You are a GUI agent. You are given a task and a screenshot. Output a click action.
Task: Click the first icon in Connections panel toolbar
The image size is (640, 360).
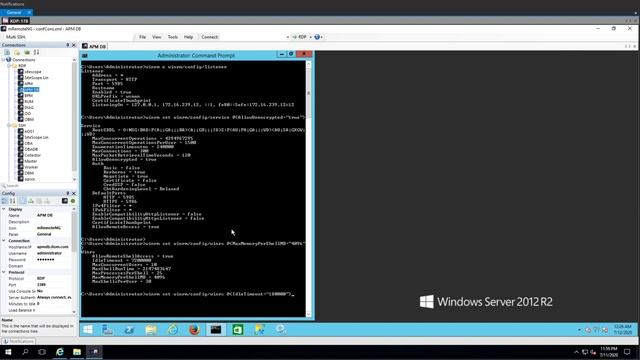(x=7, y=52)
